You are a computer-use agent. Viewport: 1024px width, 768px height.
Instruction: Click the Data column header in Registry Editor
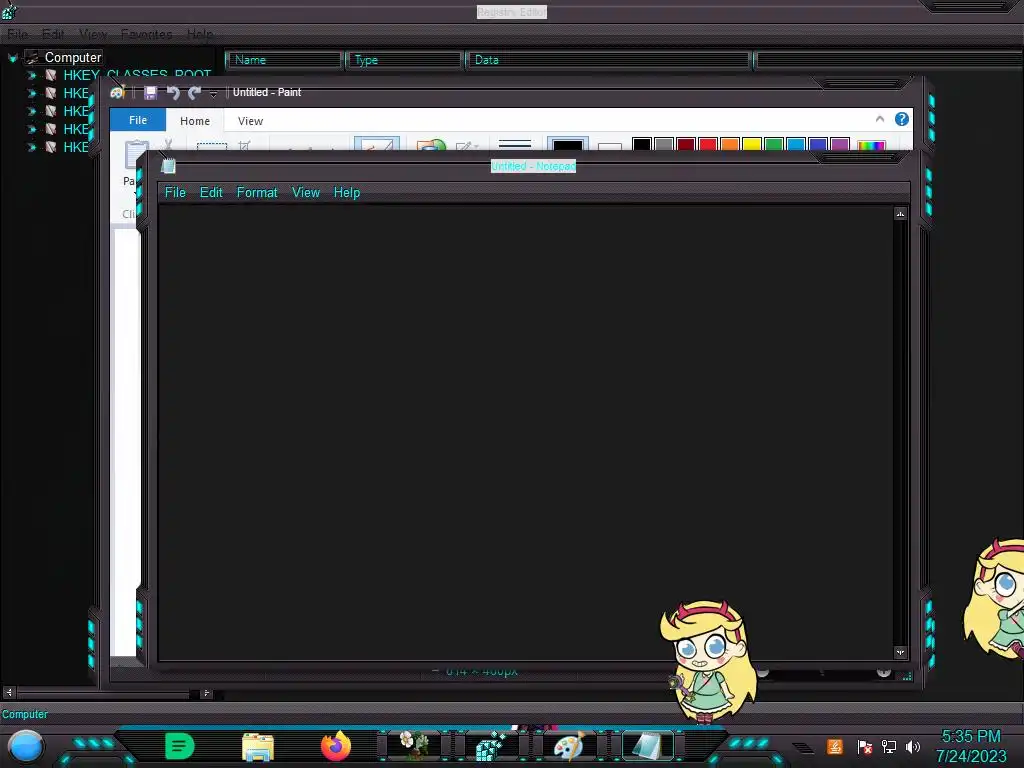pyautogui.click(x=609, y=60)
